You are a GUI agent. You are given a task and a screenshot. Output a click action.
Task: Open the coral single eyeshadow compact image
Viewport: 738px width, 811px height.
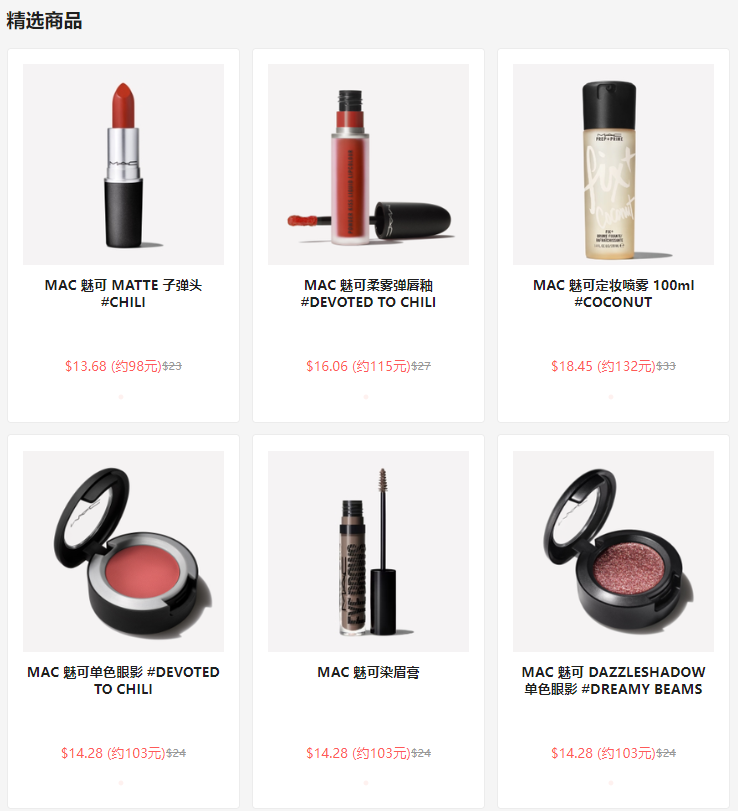pyautogui.click(x=123, y=551)
